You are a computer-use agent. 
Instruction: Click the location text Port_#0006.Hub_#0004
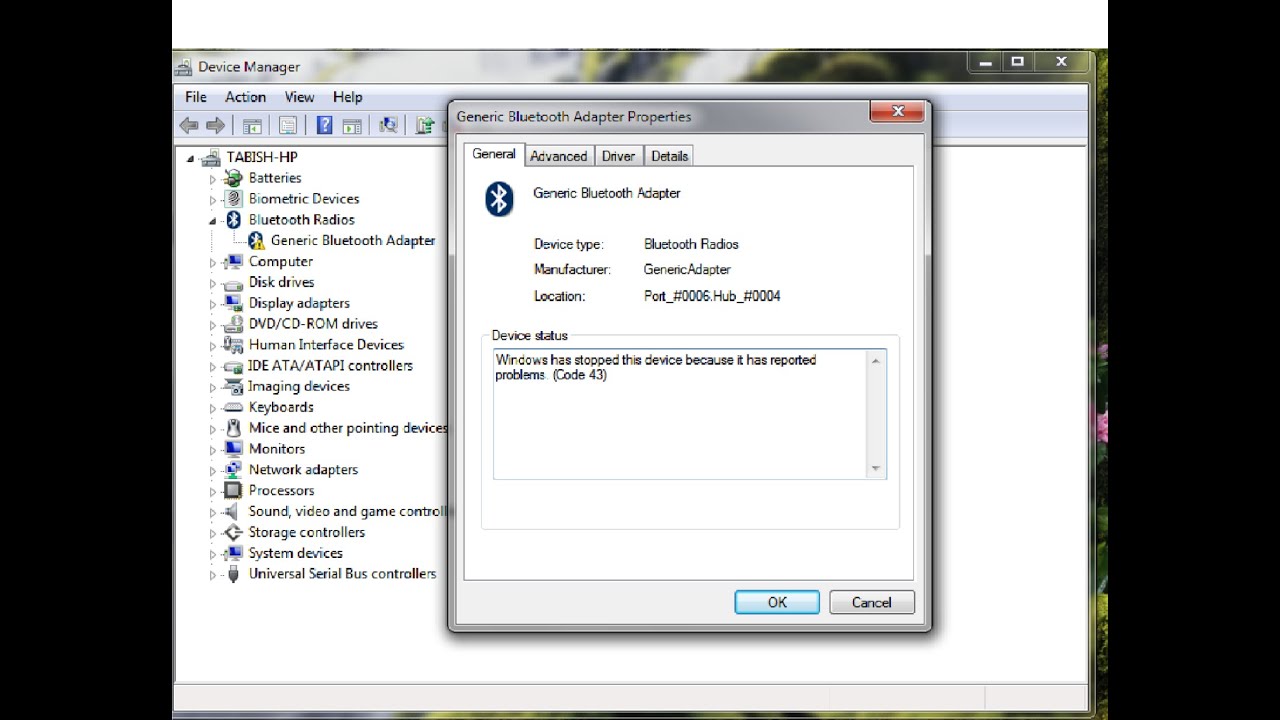coord(712,296)
